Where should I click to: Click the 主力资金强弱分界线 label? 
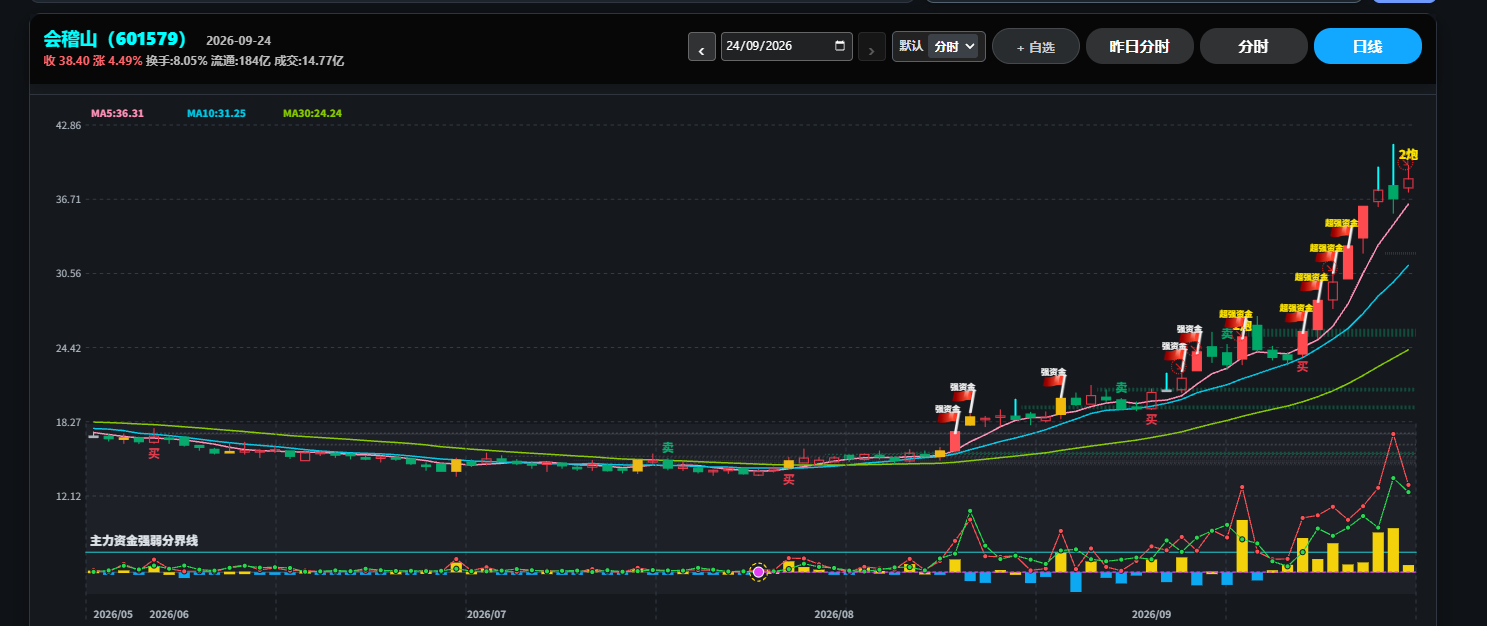coord(144,541)
